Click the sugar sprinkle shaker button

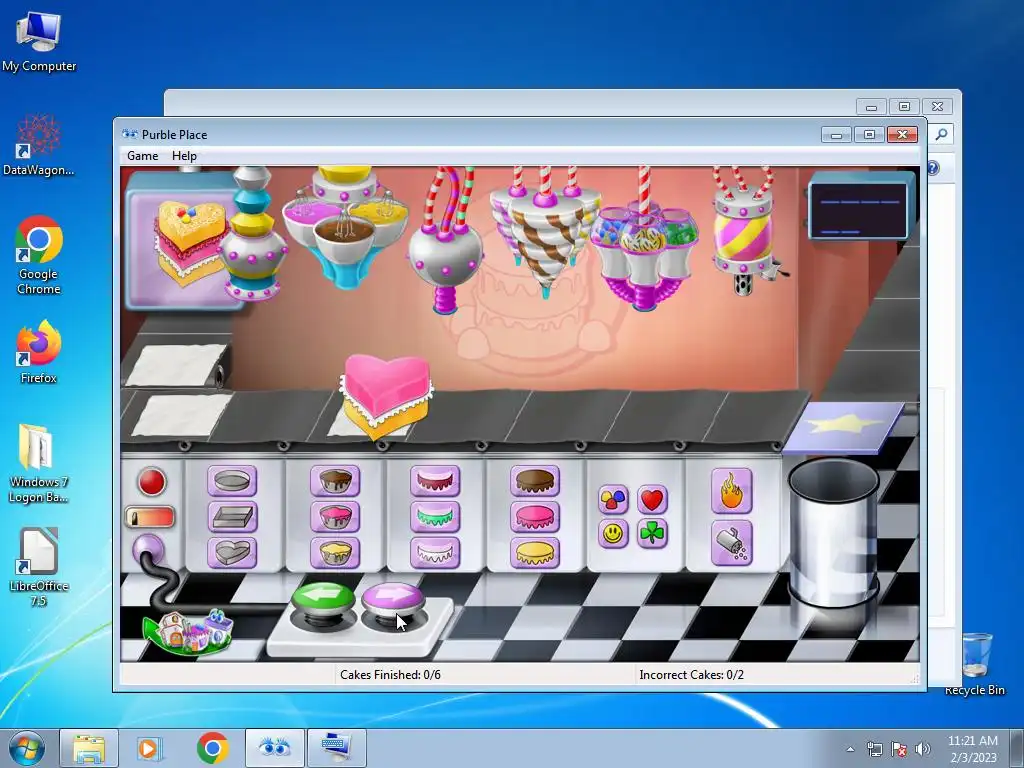point(731,543)
